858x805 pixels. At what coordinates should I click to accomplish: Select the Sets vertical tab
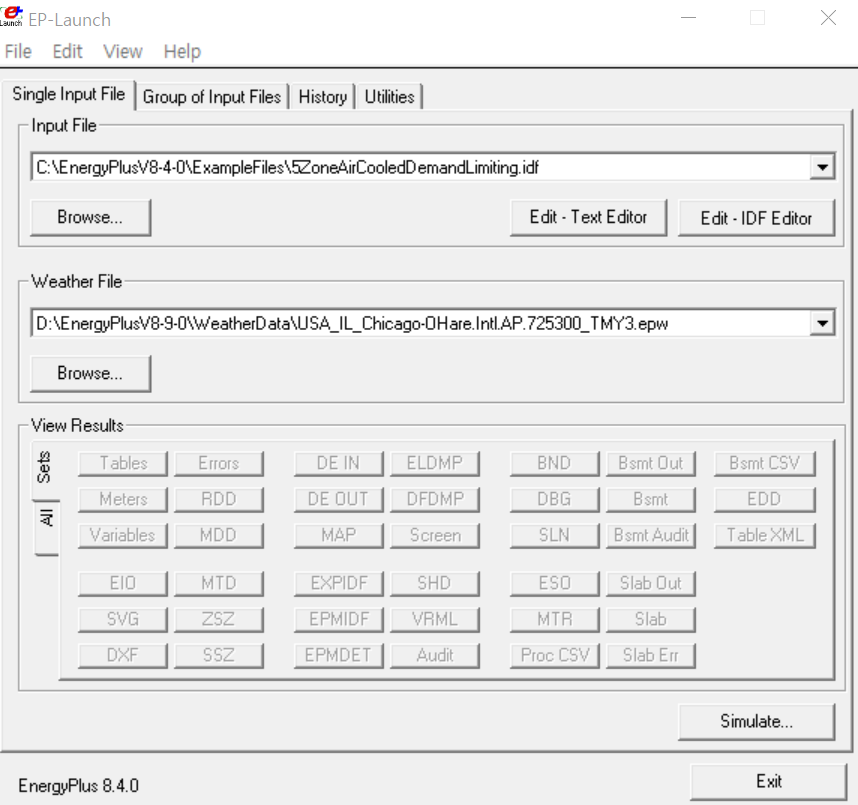[45, 468]
